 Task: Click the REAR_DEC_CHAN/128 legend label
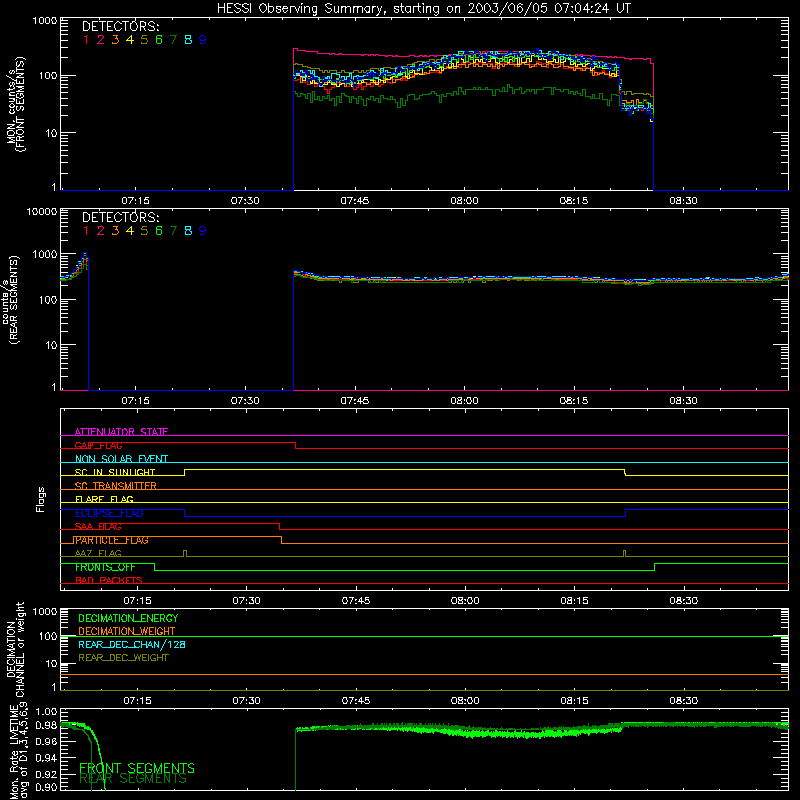(132, 644)
